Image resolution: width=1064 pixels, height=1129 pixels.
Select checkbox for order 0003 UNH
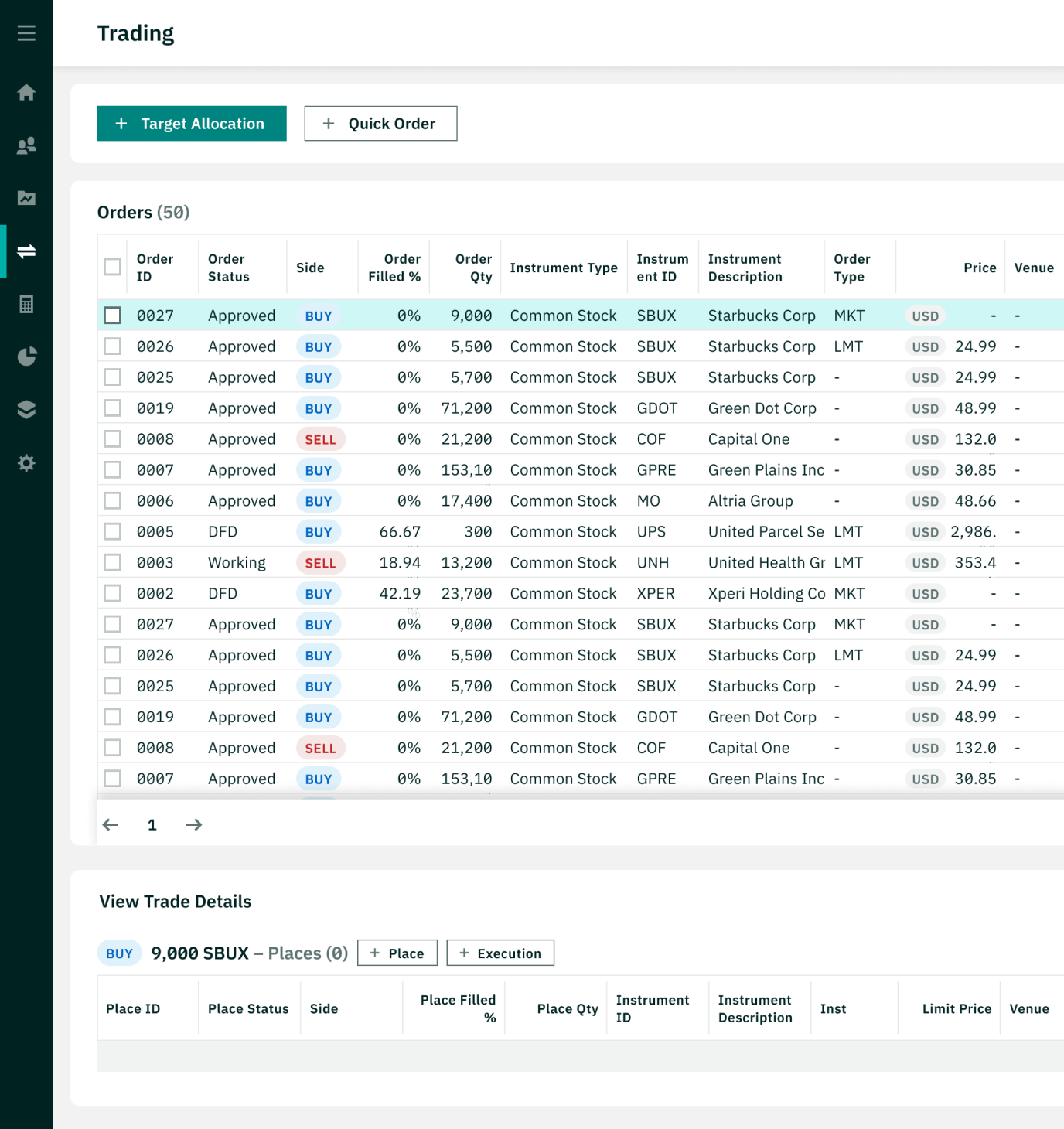pyautogui.click(x=113, y=563)
